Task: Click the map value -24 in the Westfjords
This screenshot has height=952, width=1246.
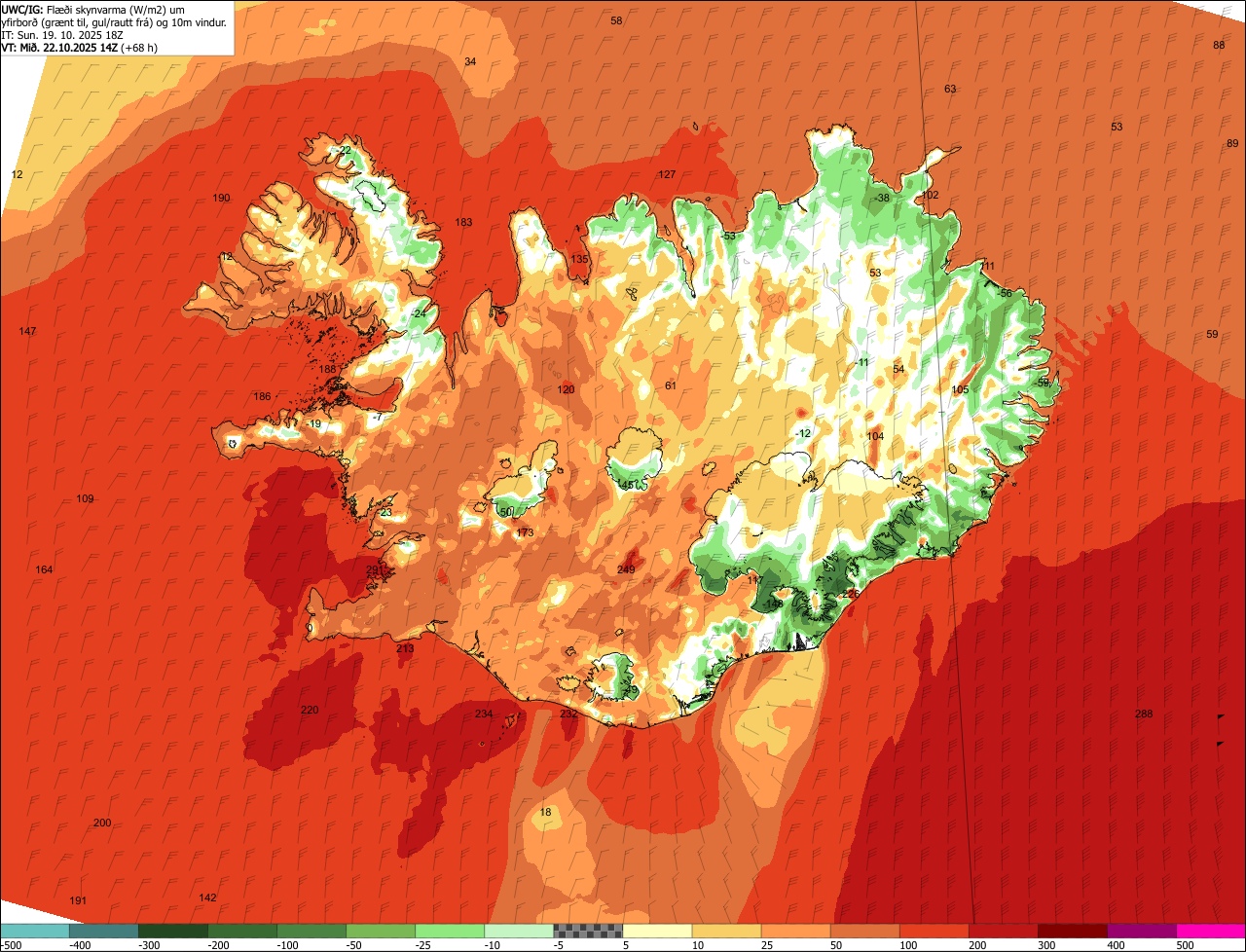Action: click(419, 313)
